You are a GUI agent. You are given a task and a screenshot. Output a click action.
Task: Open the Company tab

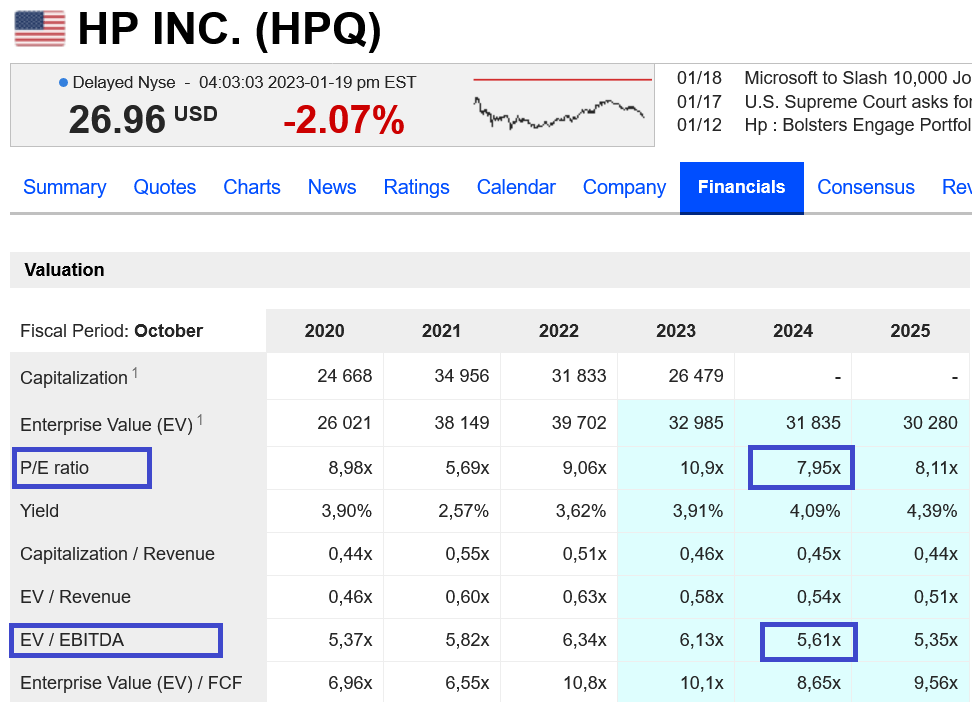(624, 187)
